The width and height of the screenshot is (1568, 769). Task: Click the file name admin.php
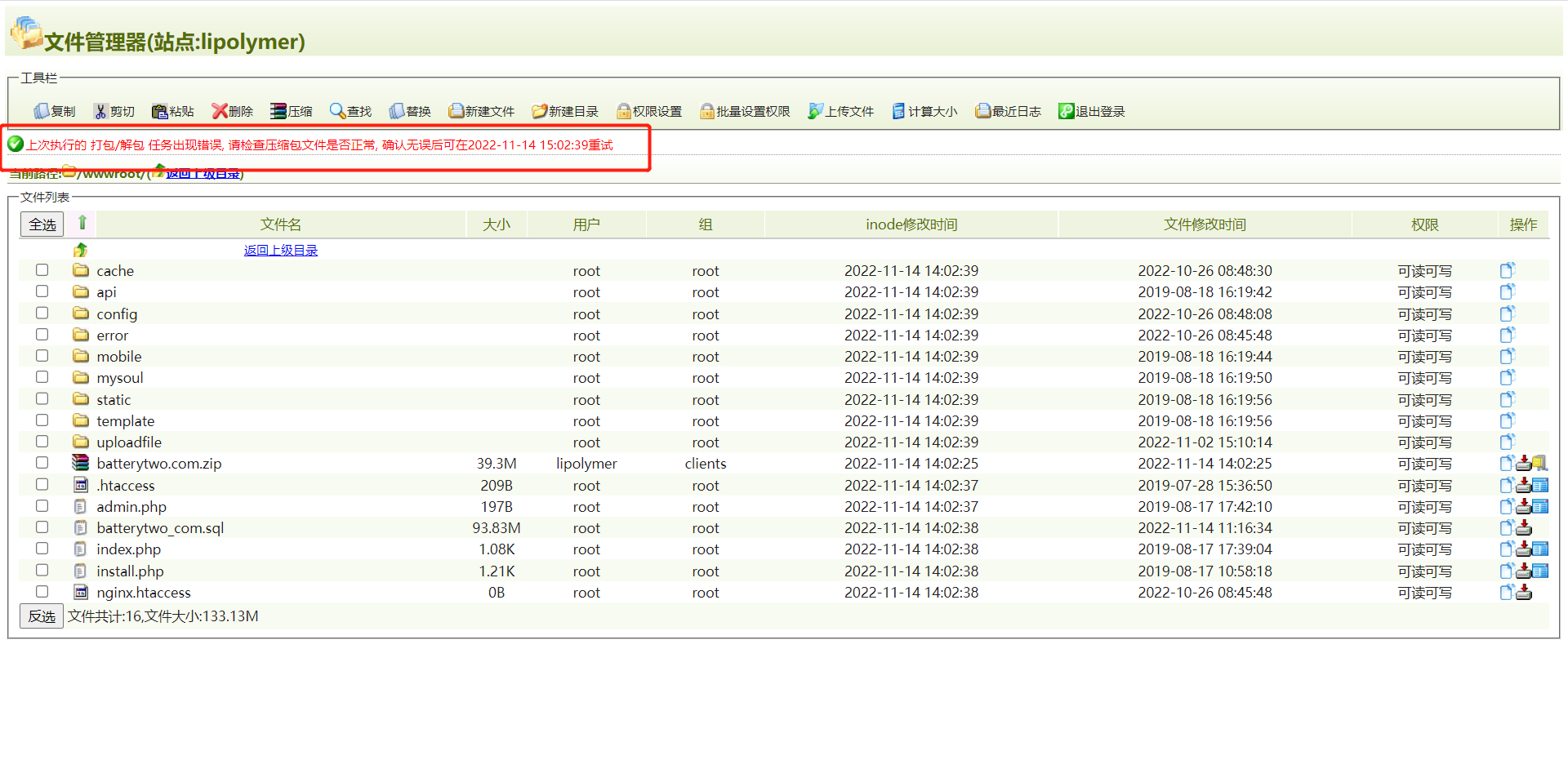point(131,506)
